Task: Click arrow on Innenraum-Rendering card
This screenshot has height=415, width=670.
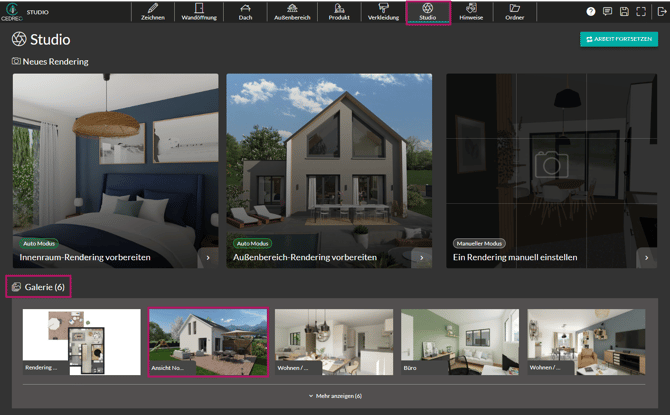Action: pos(208,258)
